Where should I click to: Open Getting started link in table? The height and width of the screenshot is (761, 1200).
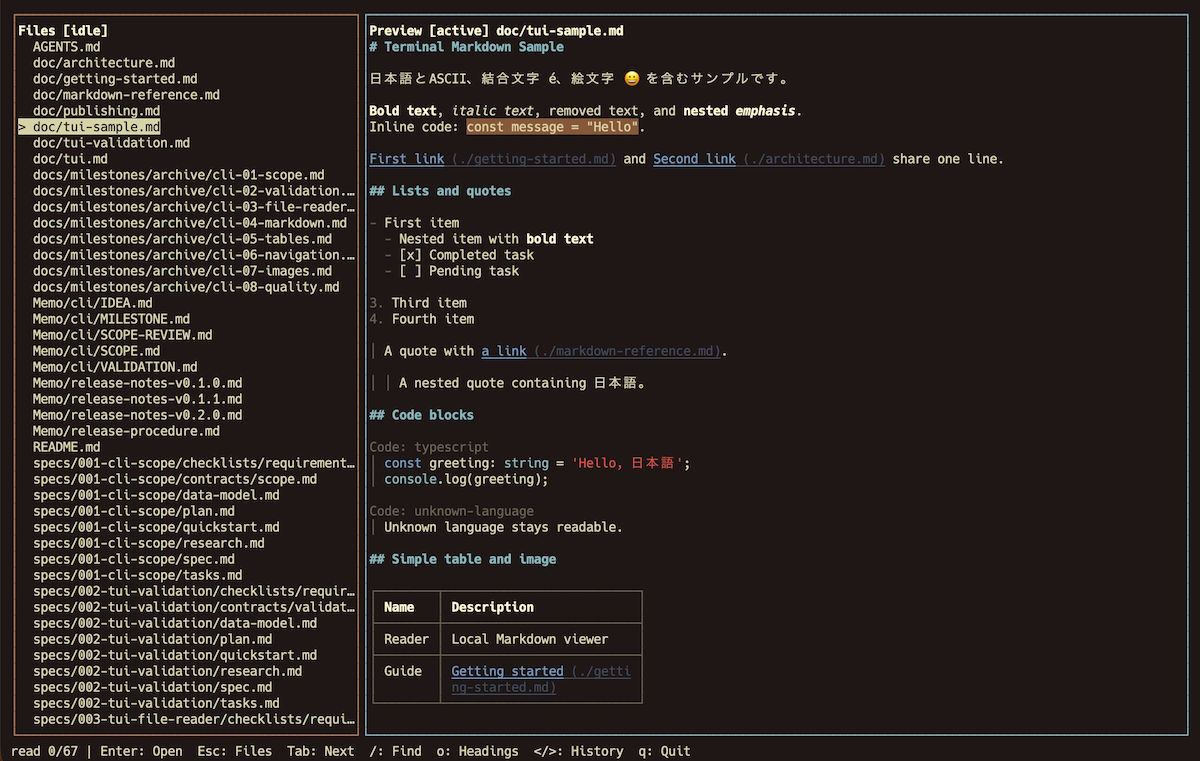pyautogui.click(x=508, y=671)
